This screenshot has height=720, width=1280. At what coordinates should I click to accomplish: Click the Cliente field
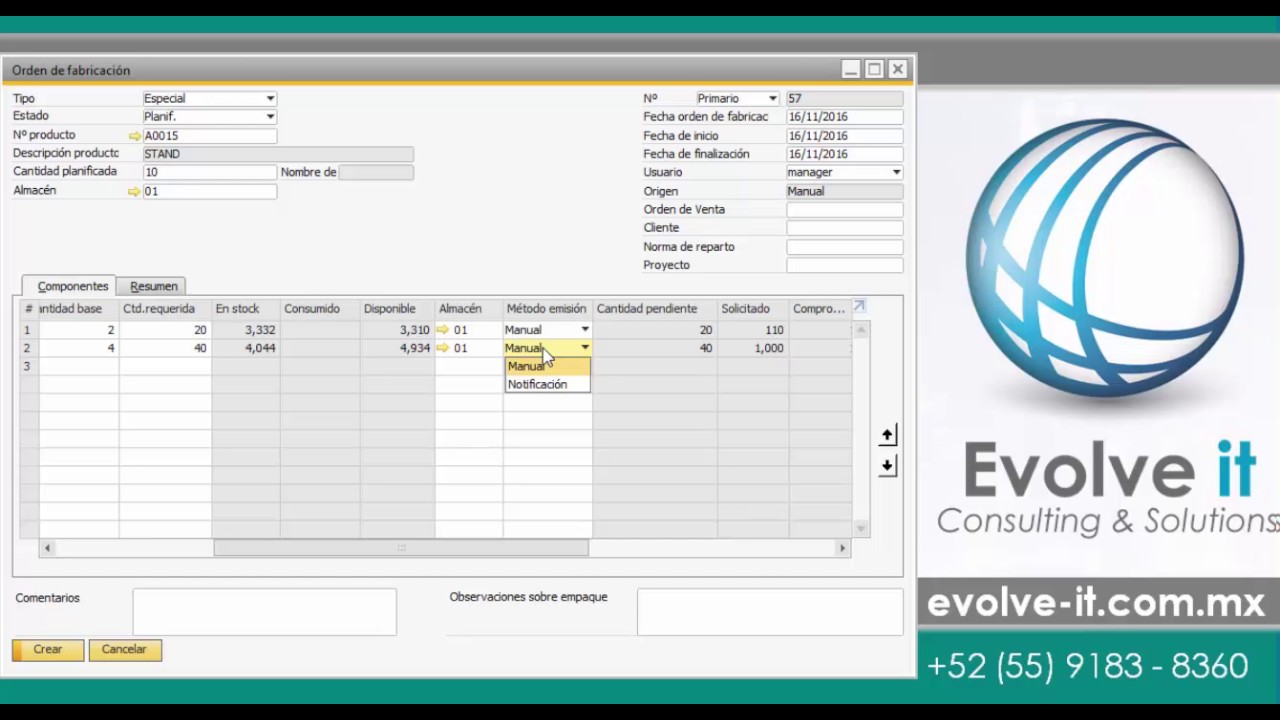(x=844, y=228)
